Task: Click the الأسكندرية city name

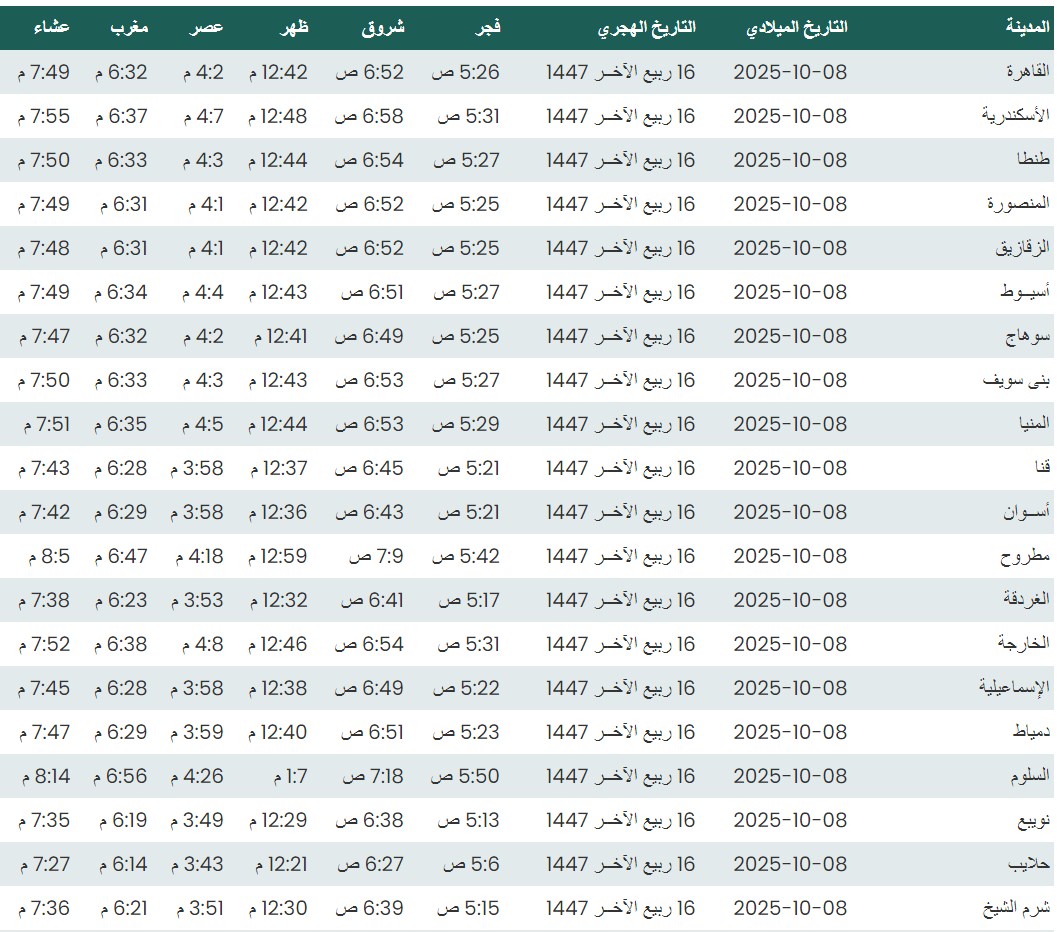Action: pyautogui.click(x=1016, y=116)
